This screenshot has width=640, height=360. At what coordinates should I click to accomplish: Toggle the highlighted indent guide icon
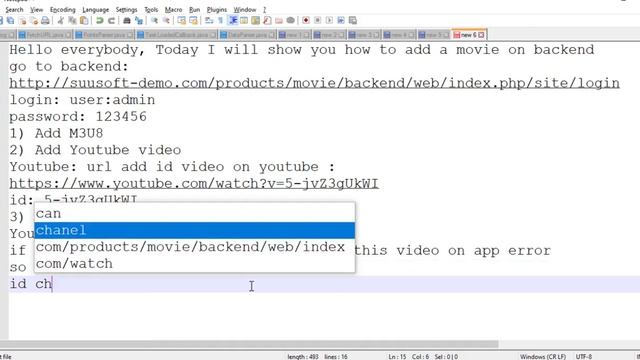(233, 20)
